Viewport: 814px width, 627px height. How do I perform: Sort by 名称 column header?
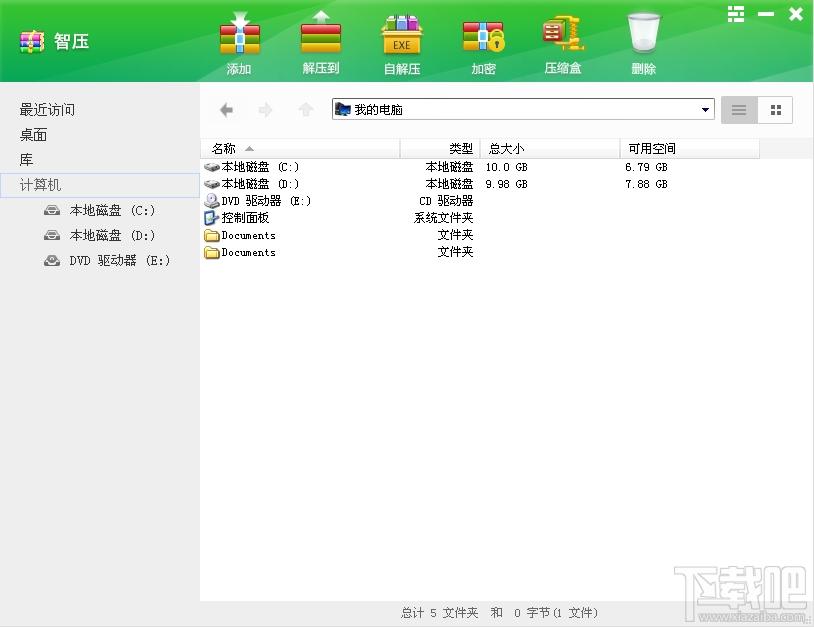point(300,149)
